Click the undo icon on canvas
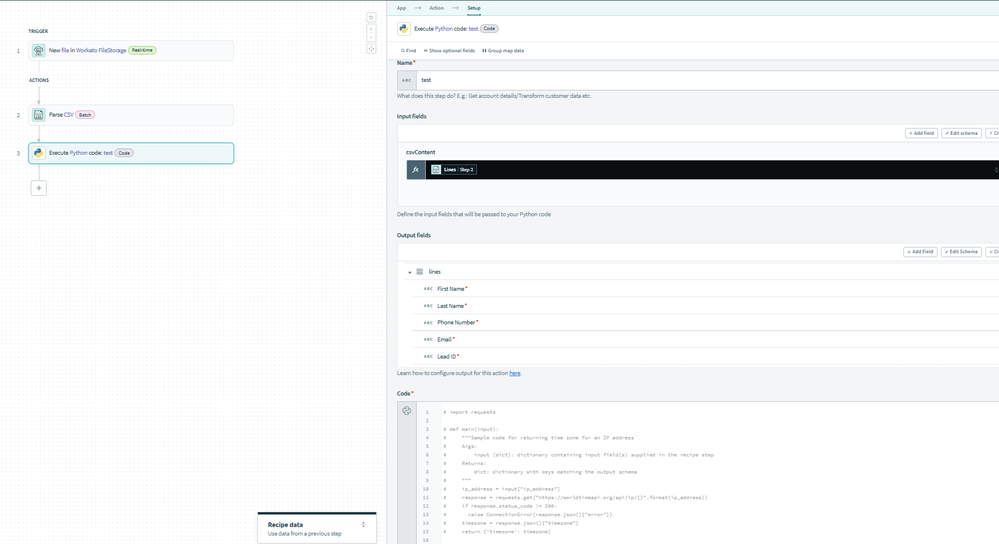Screen dimensions: 999x544 (x=371, y=17)
